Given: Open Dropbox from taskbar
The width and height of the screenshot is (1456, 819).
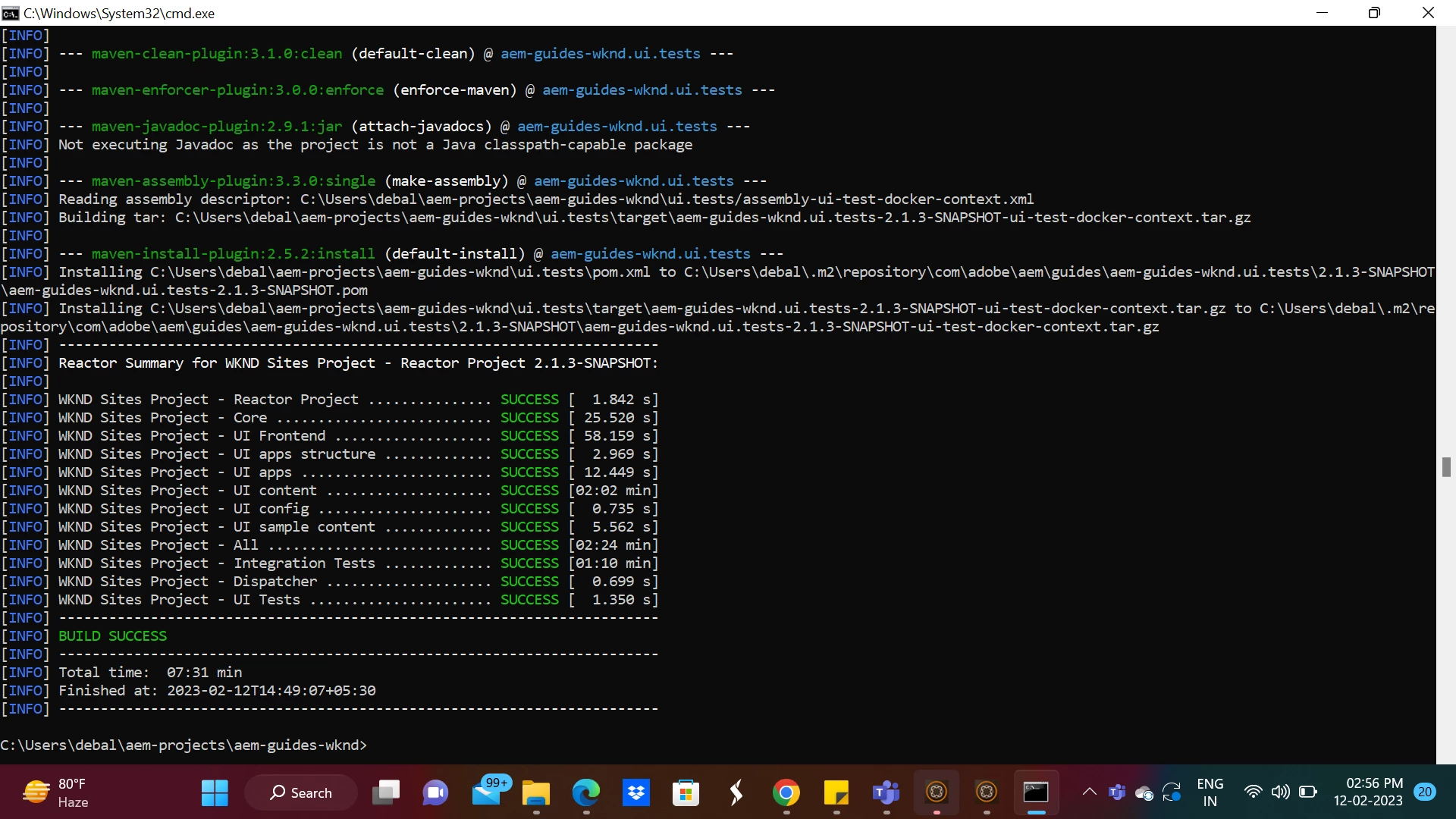Looking at the screenshot, I should tap(636, 792).
